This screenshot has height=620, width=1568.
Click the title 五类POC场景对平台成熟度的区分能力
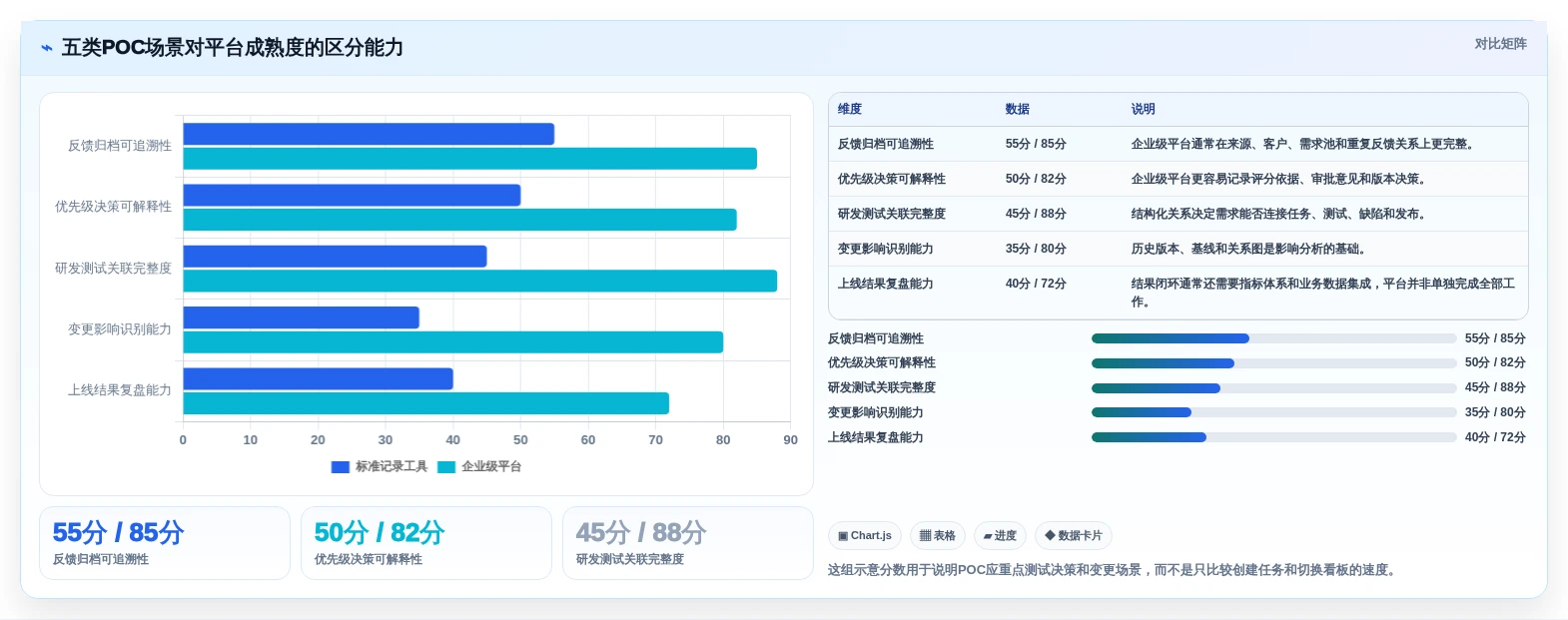pos(233,48)
